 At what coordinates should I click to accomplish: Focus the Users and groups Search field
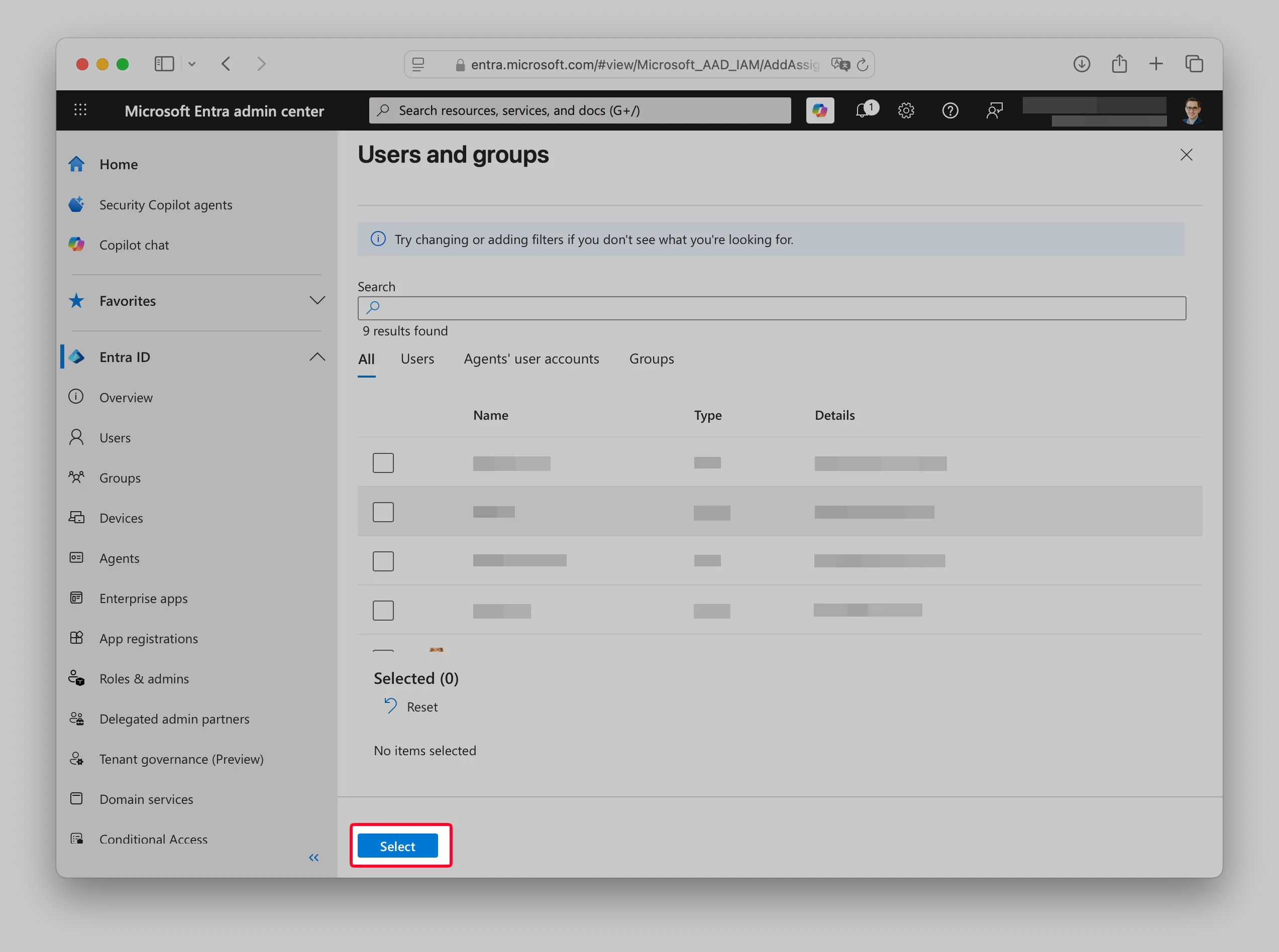pos(772,308)
